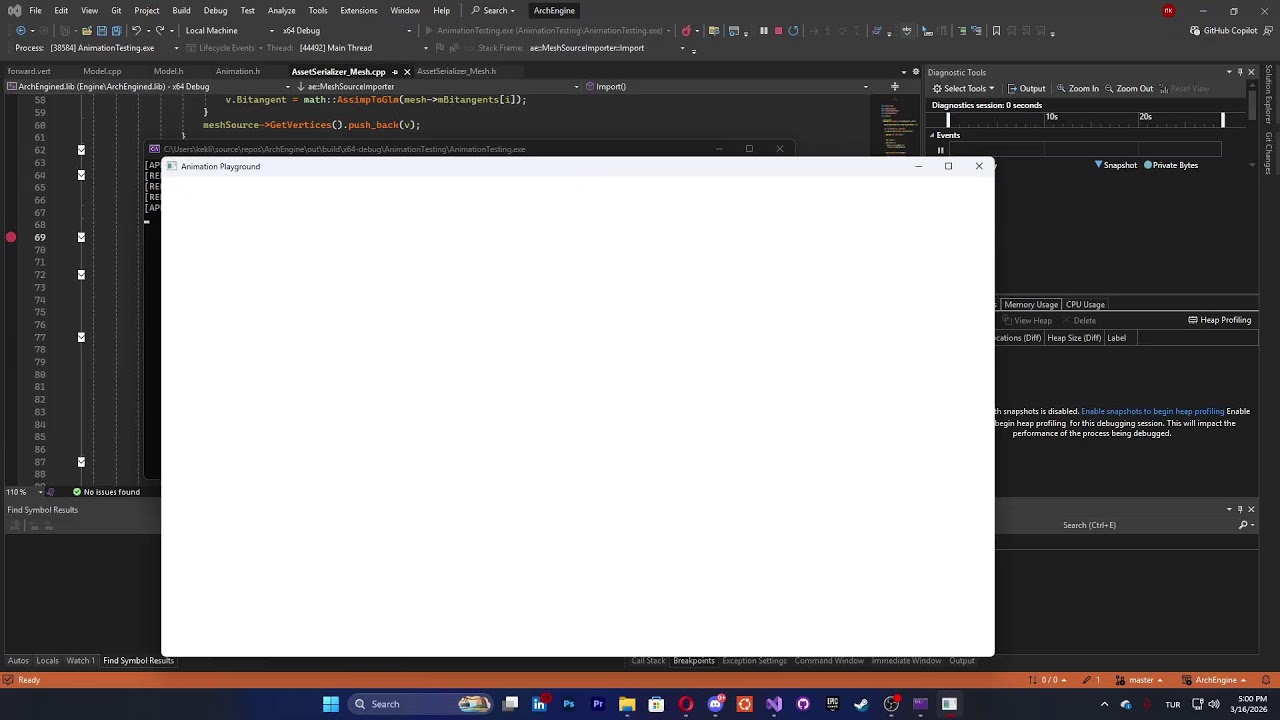This screenshot has width=1280, height=720.
Task: Toggle the Heap Profiling button
Action: [1219, 320]
